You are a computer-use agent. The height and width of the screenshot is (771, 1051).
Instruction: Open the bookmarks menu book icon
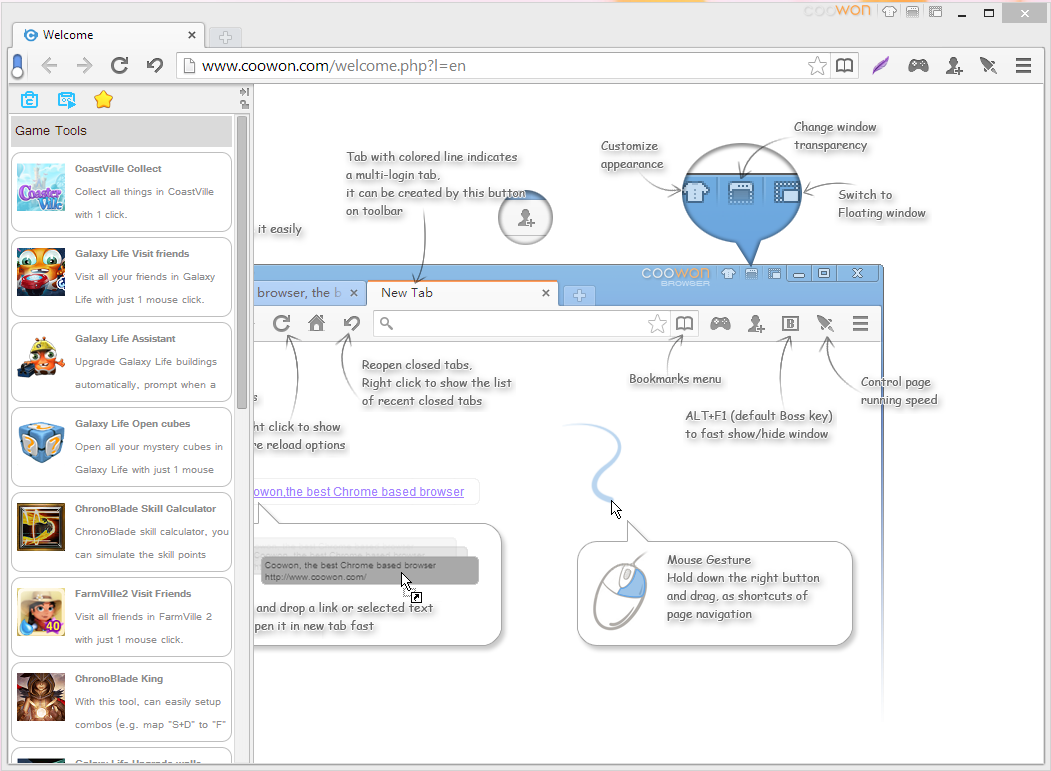click(x=845, y=66)
